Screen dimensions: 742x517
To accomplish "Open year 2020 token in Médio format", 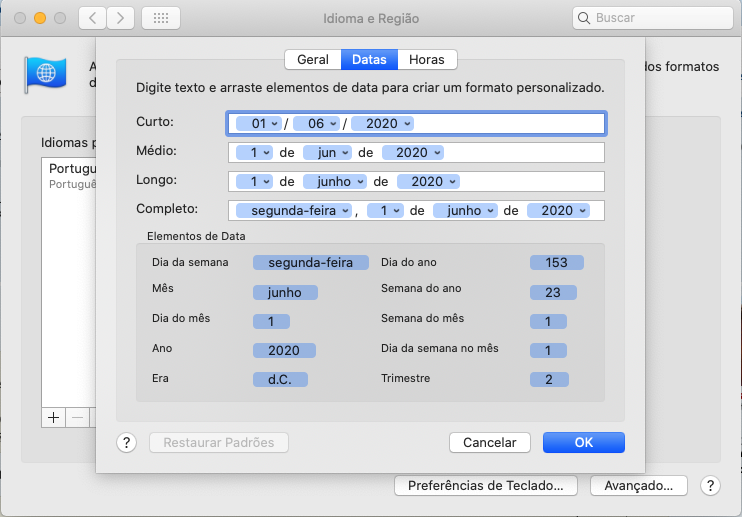I will point(413,152).
